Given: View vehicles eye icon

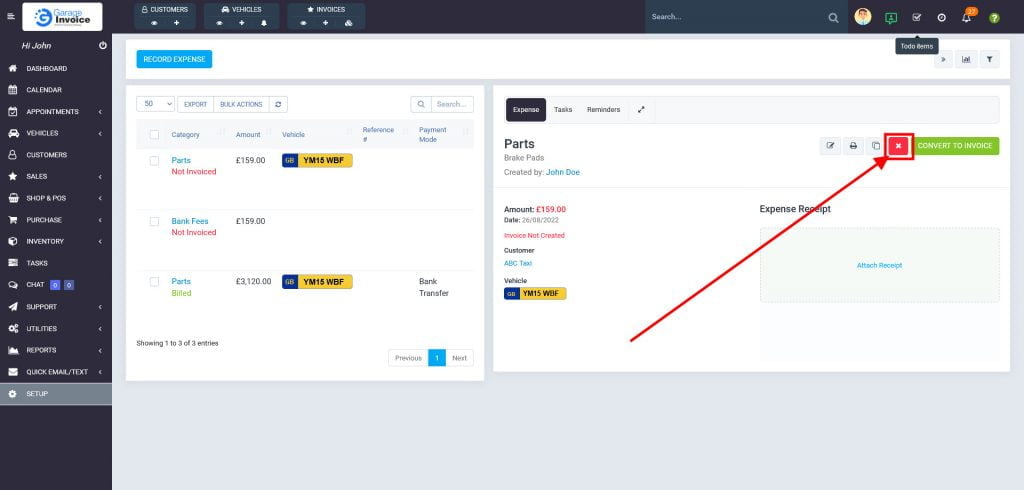Looking at the screenshot, I should 219,23.
